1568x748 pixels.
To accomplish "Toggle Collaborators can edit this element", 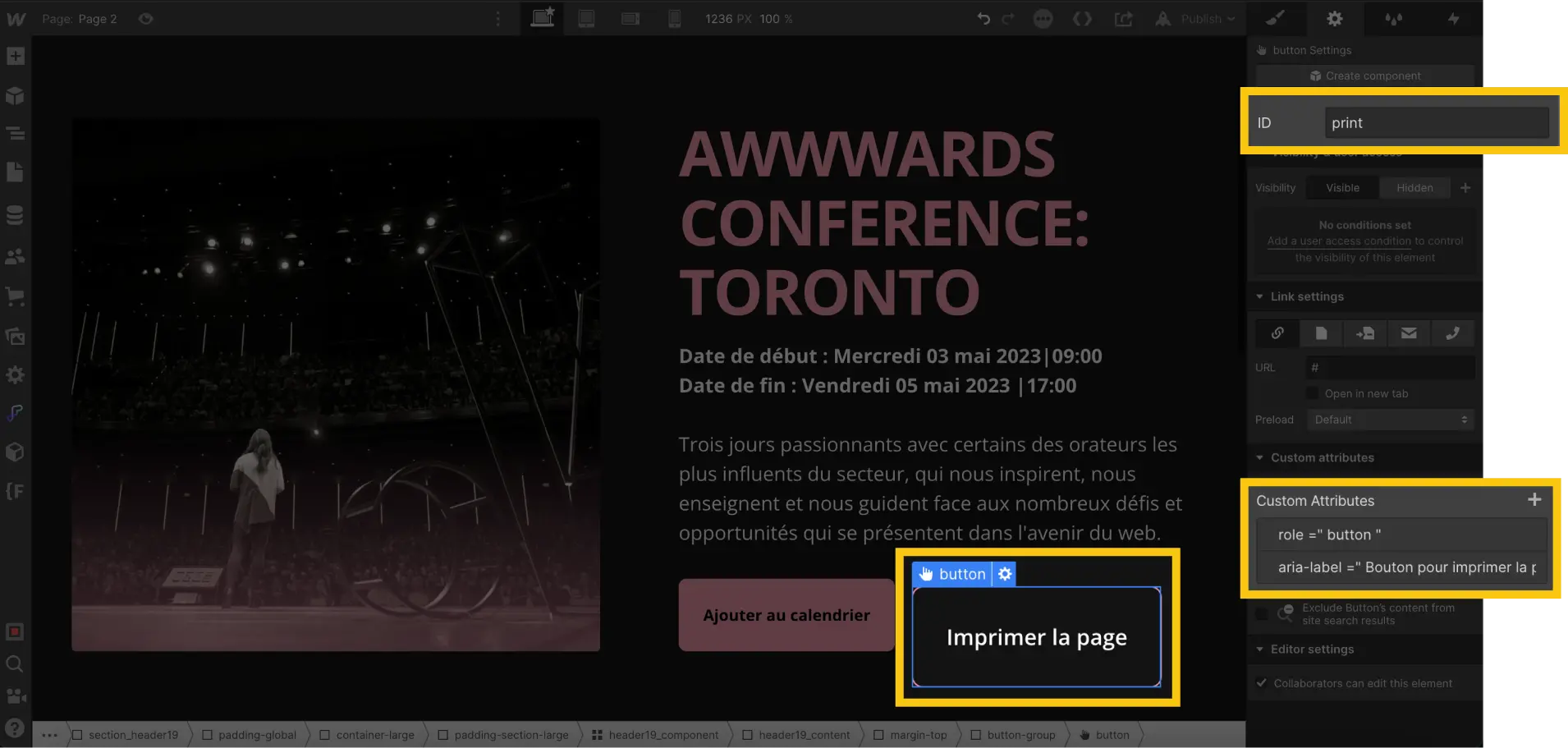I will pyautogui.click(x=1262, y=683).
